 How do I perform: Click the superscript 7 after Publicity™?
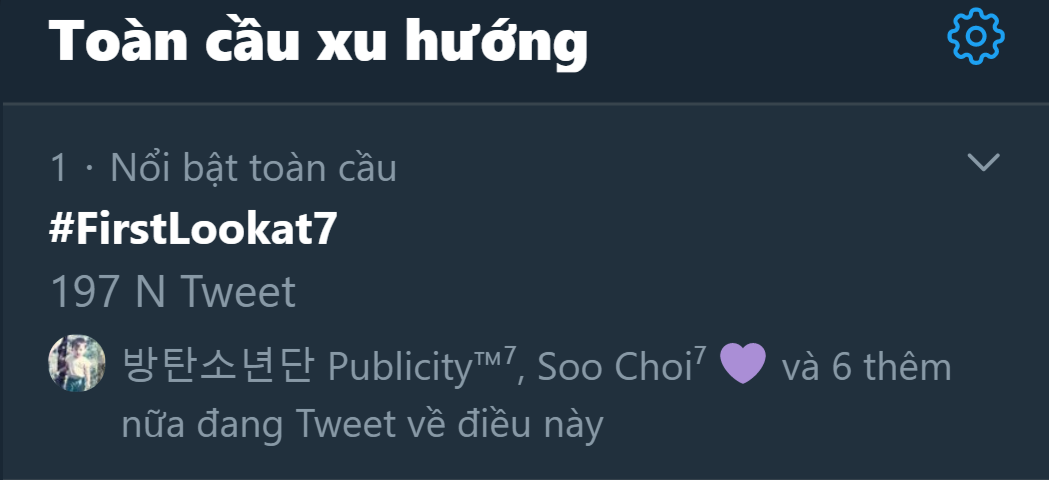510,356
